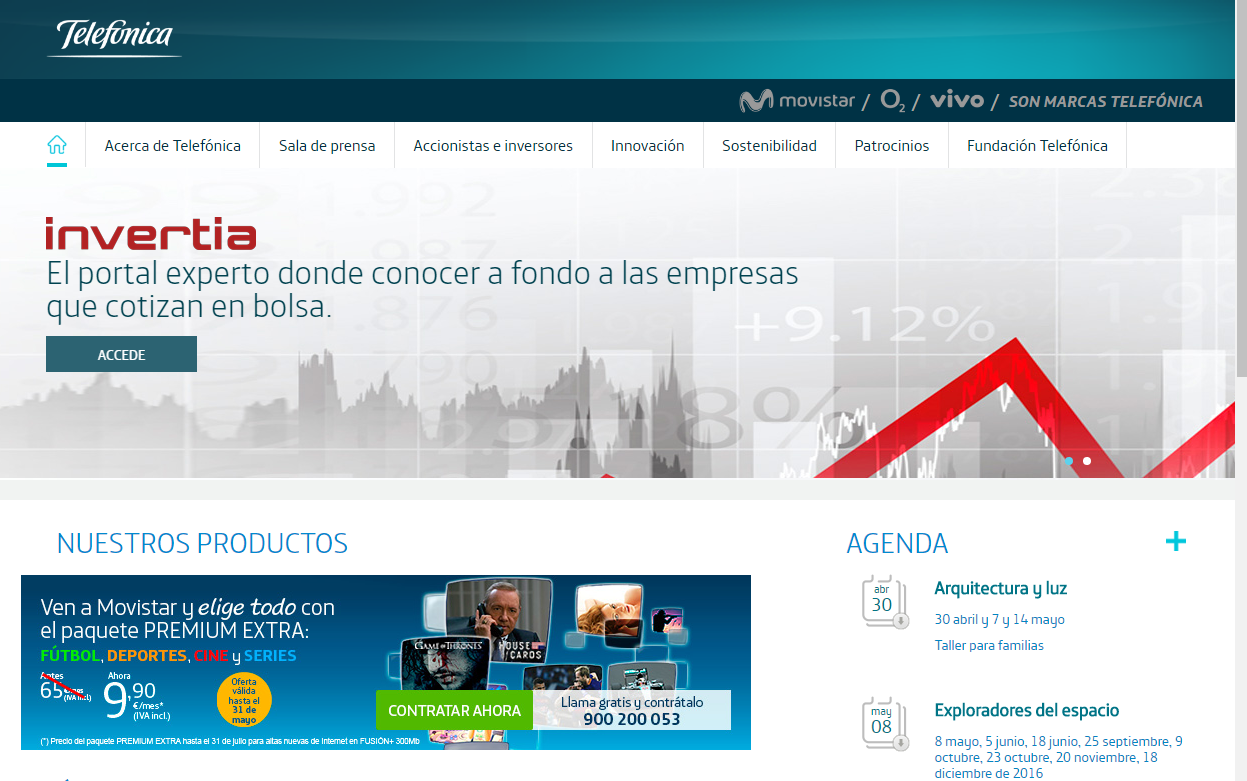Open Patrocinios menu
Screen dimensions: 1247x781
pos(892,145)
